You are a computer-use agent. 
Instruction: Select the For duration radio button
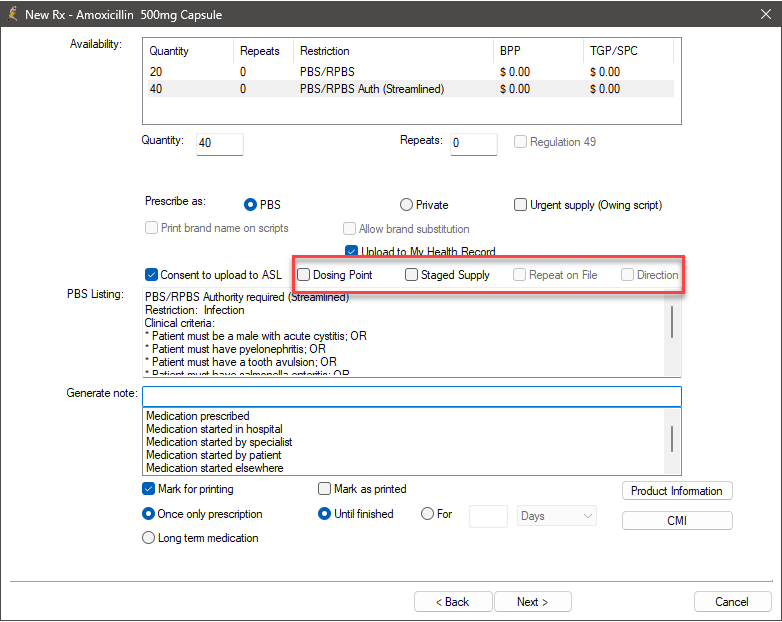427,513
